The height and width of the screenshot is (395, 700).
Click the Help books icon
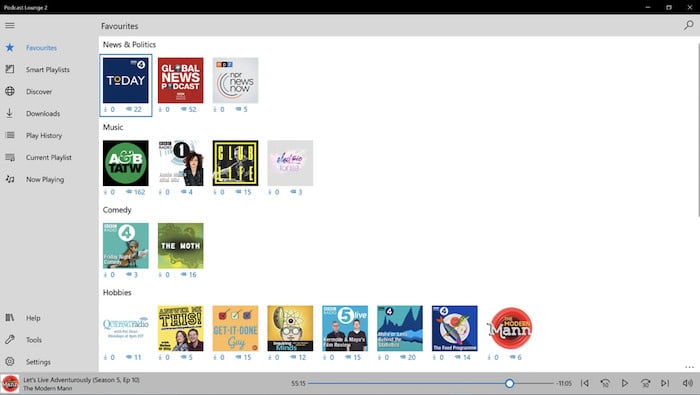click(10, 317)
